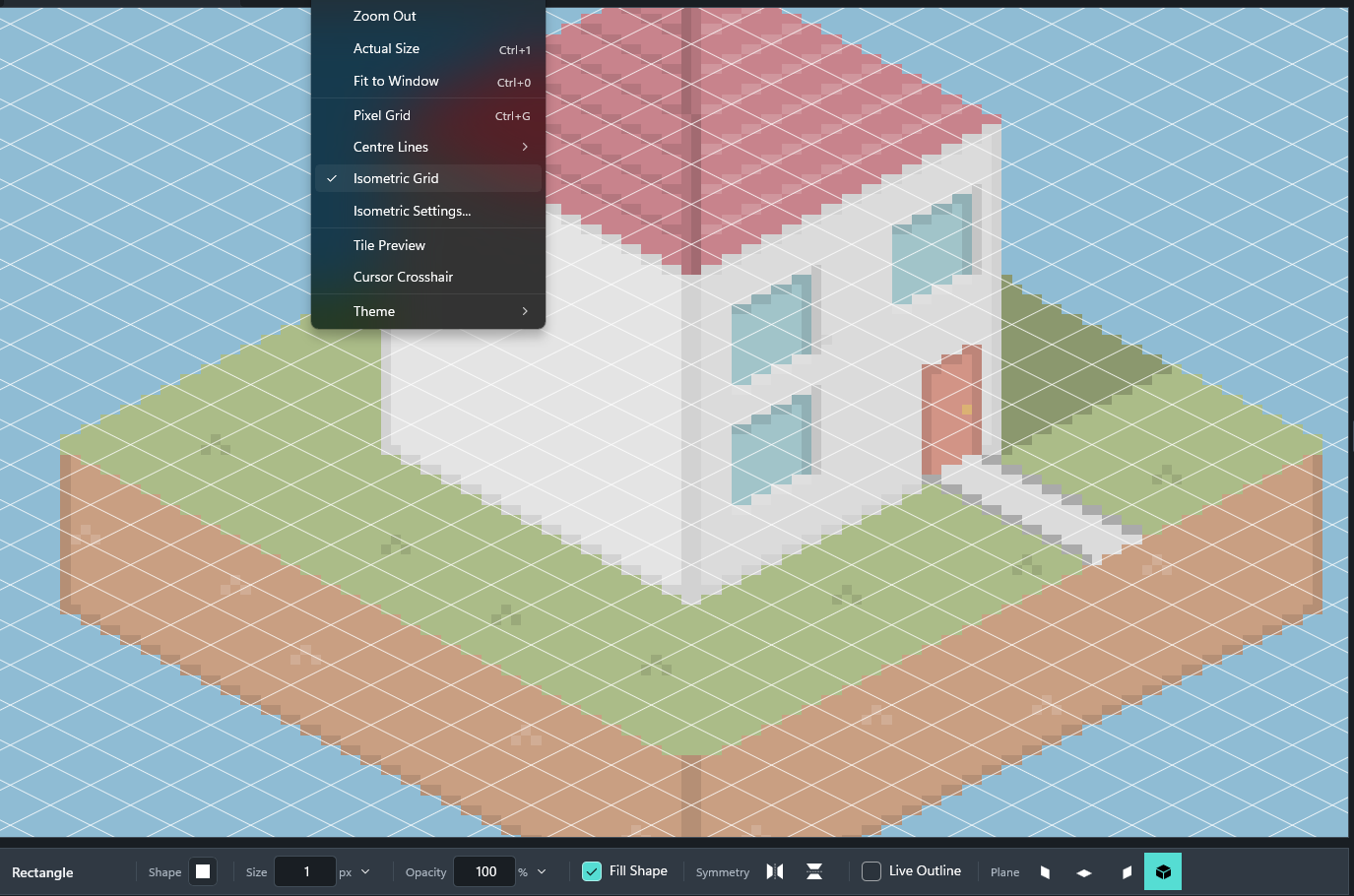Toggle Cursor Crosshair menu option
Screen dimensions: 1354x896
click(428, 277)
